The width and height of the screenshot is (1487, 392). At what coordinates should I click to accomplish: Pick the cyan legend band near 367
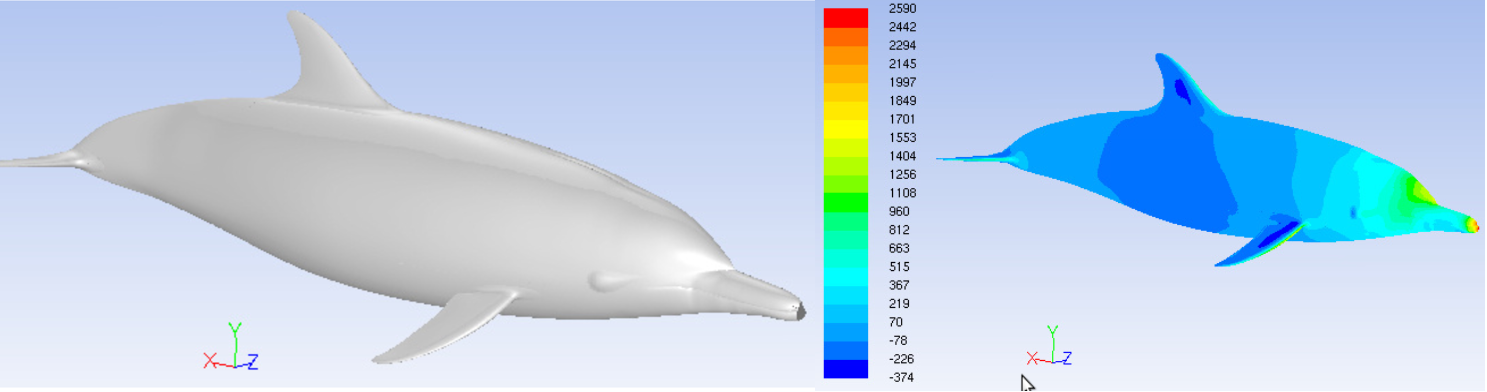pyautogui.click(x=845, y=277)
